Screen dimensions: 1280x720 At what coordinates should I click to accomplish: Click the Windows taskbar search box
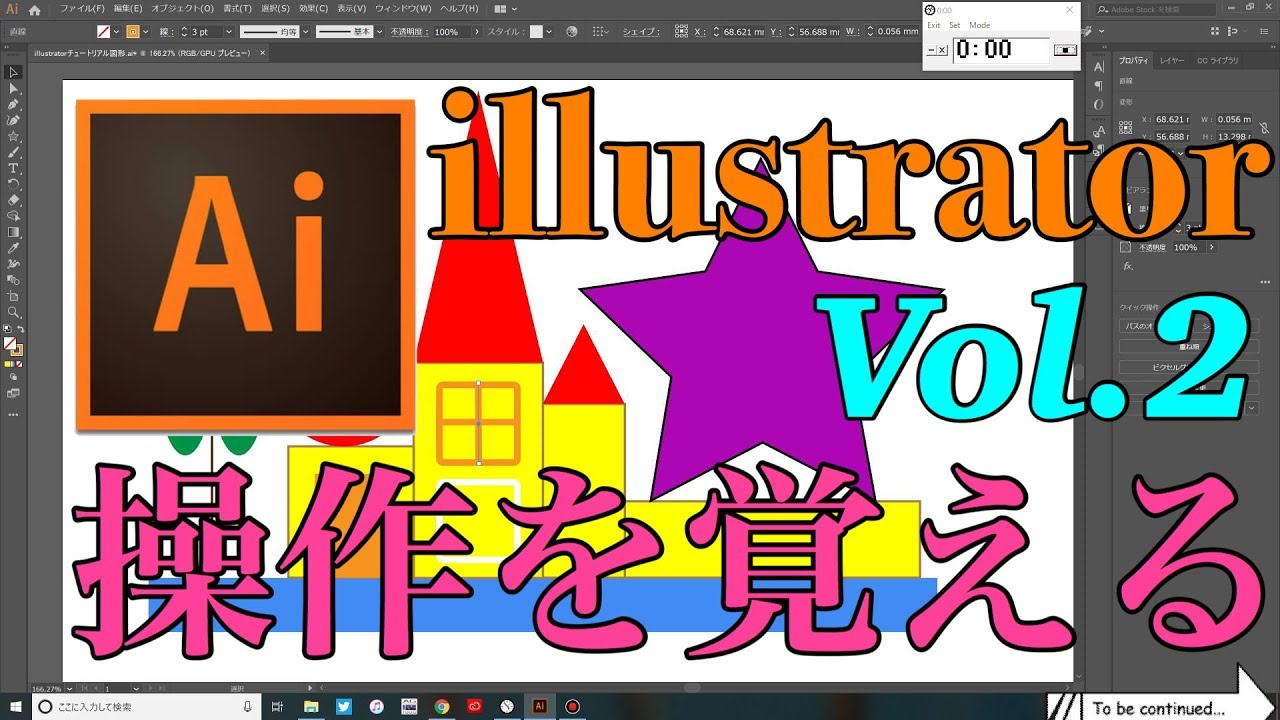148,706
